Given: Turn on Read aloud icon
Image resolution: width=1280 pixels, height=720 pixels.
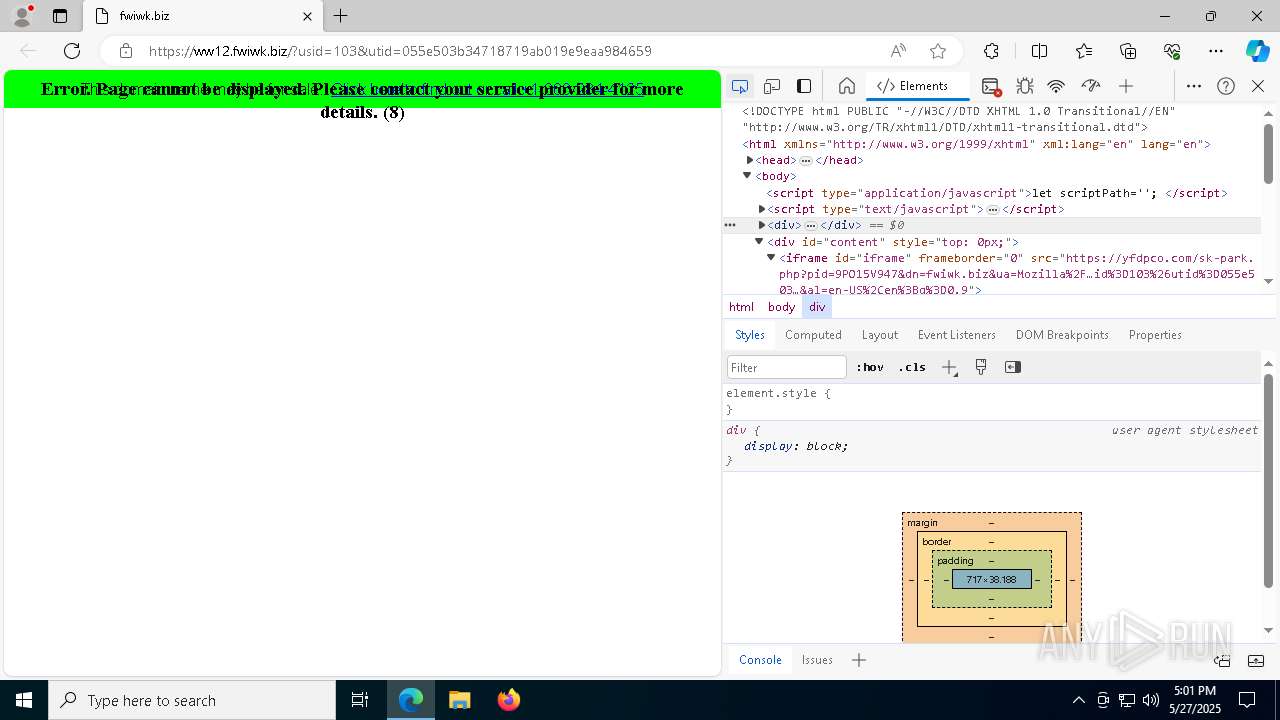Looking at the screenshot, I should pos(898,51).
